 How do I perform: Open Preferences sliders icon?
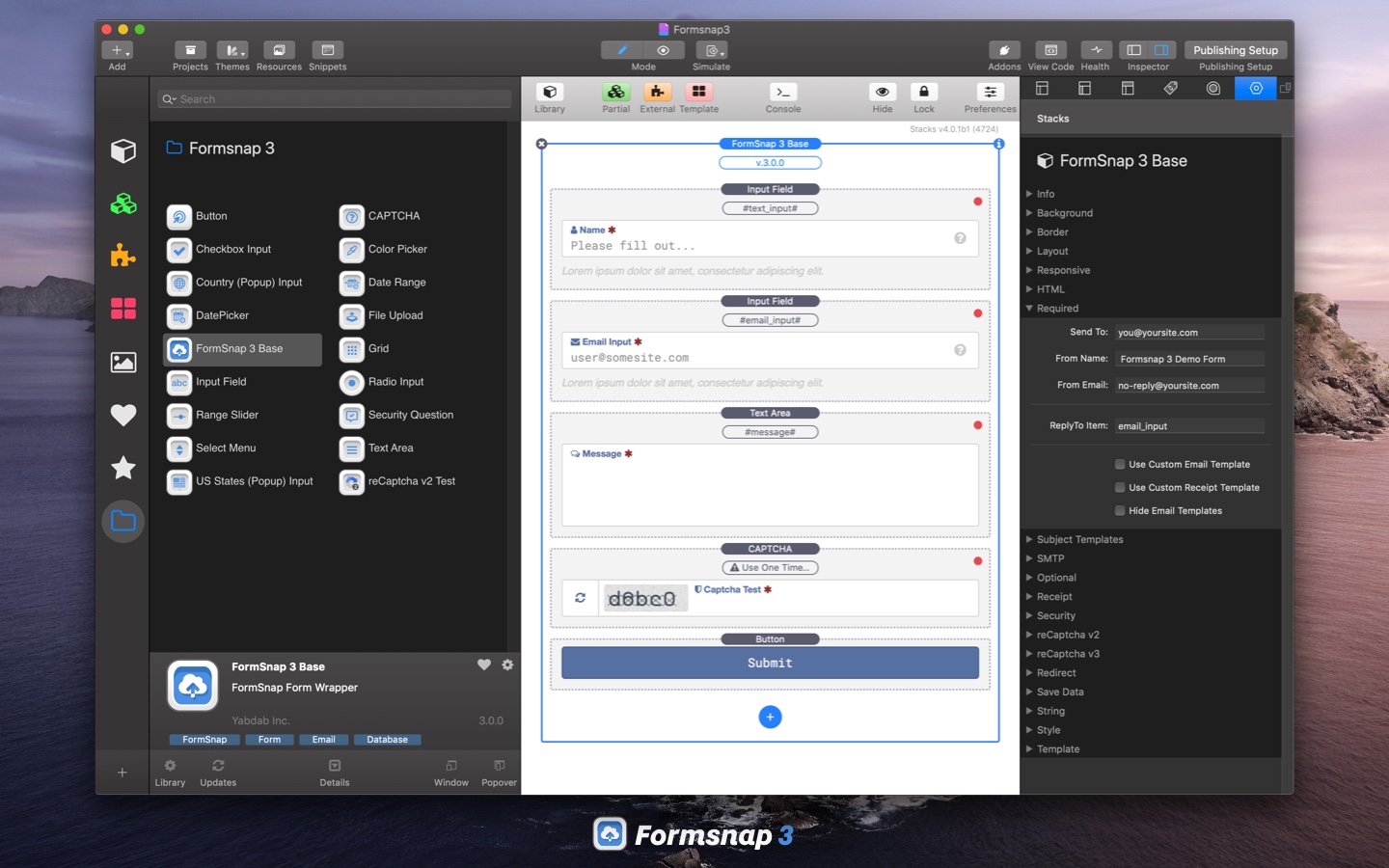991,92
